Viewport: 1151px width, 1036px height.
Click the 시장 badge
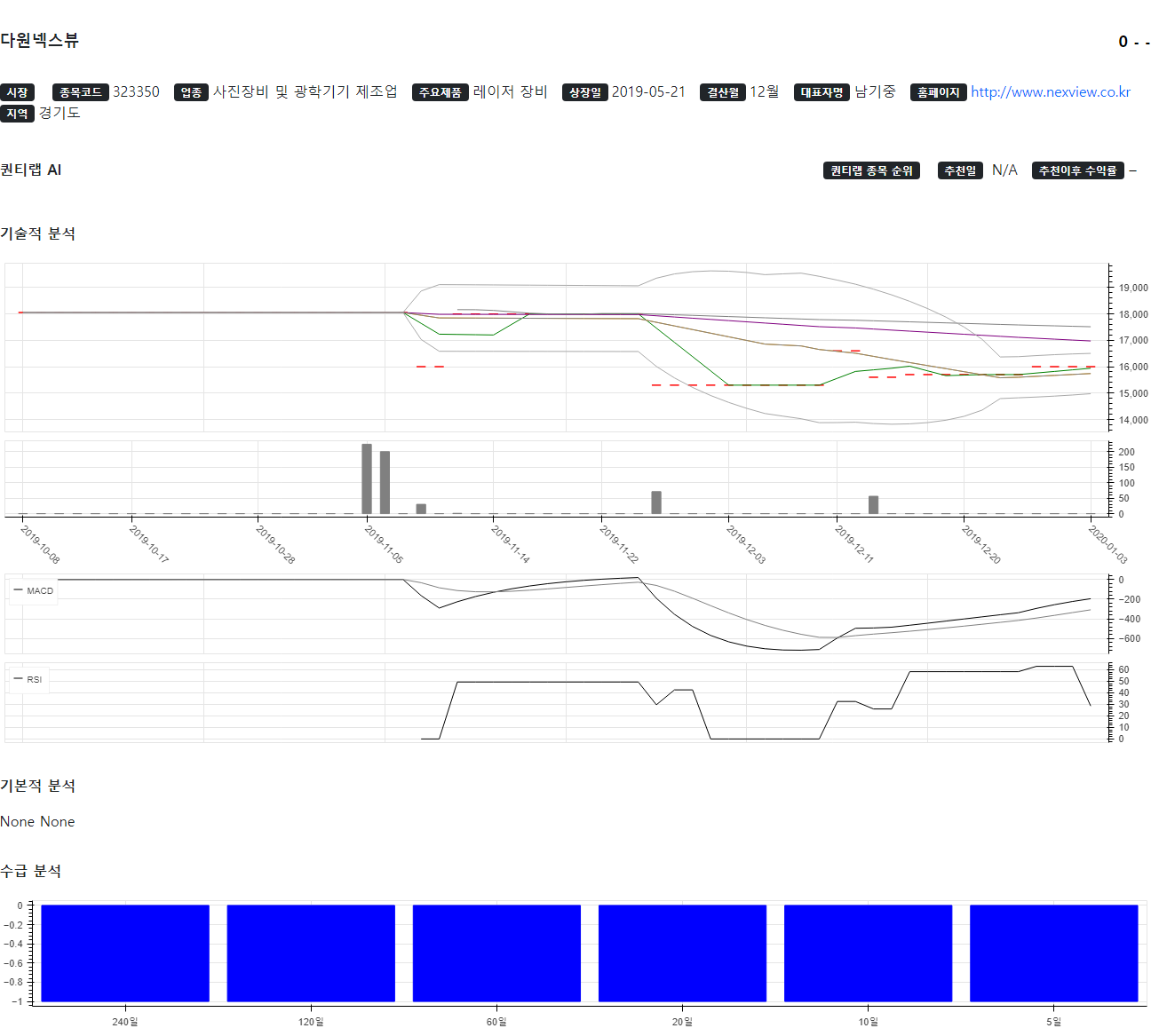tap(17, 92)
